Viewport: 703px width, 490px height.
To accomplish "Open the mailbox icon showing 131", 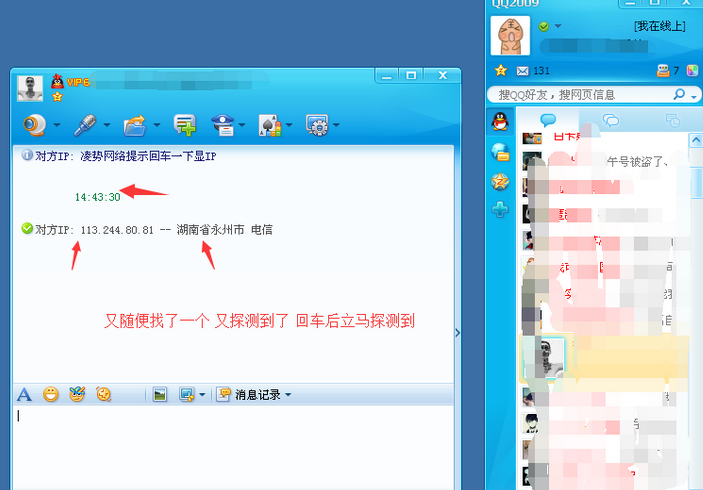I will pos(522,71).
